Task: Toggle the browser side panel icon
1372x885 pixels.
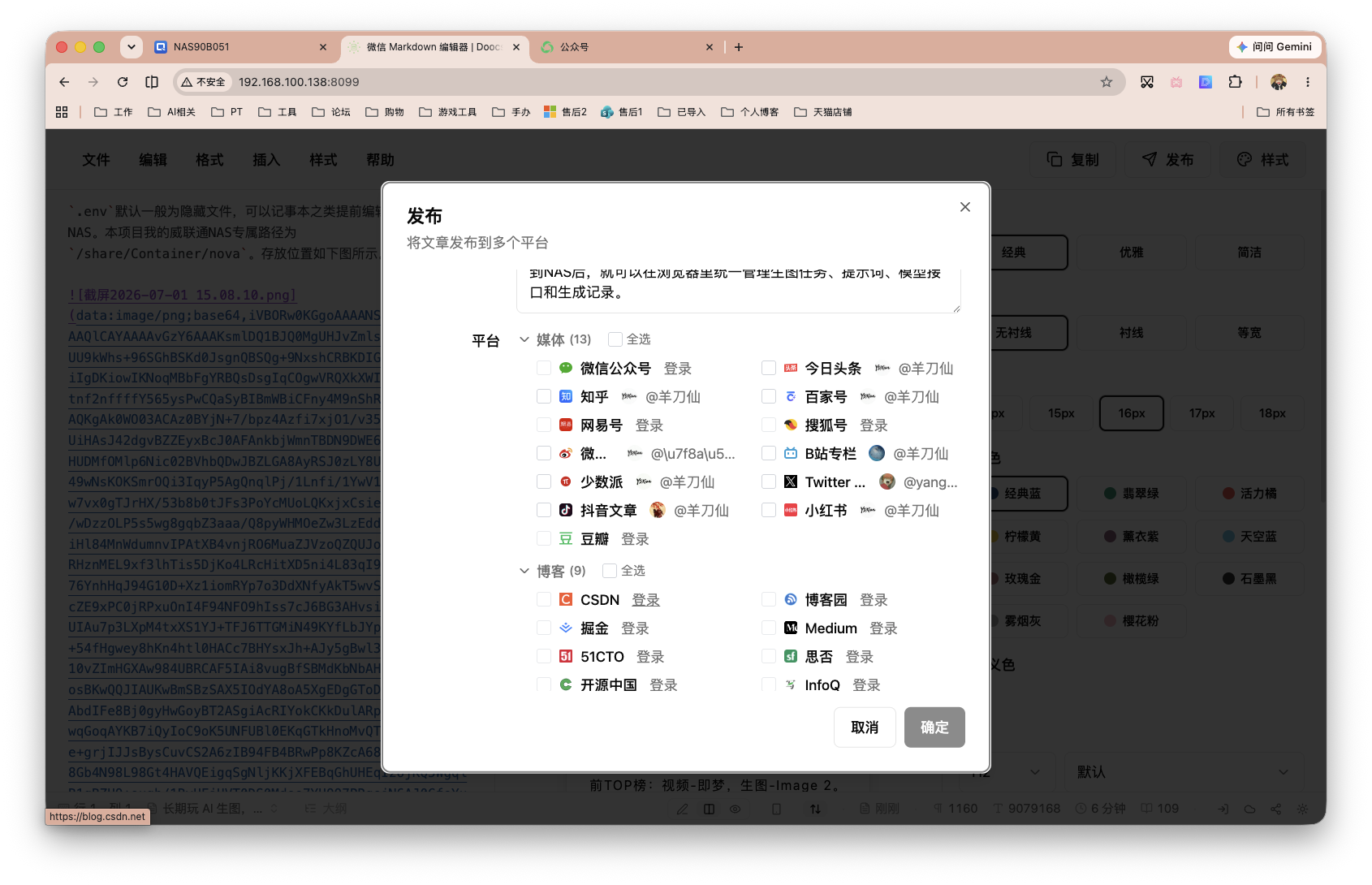Action: pos(152,82)
